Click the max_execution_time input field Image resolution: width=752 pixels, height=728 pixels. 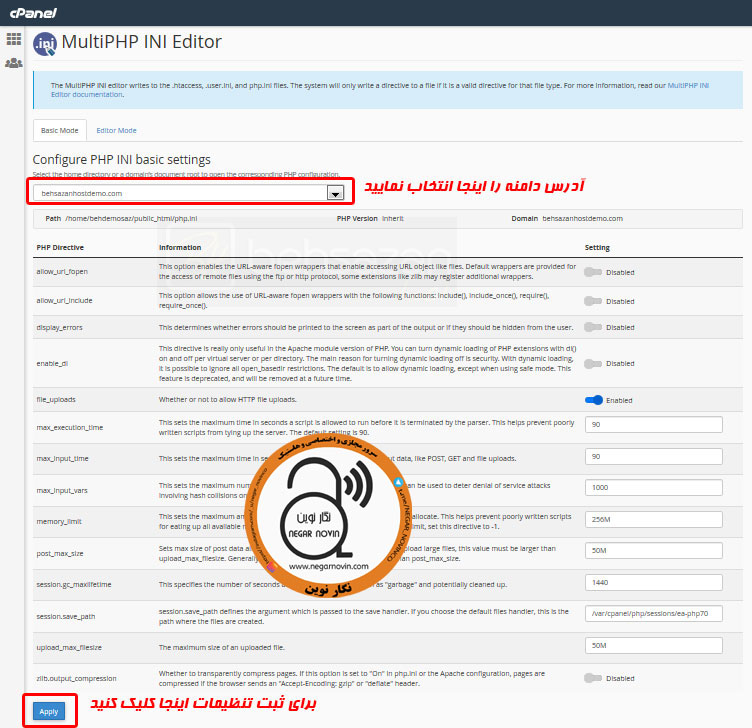pyautogui.click(x=654, y=424)
